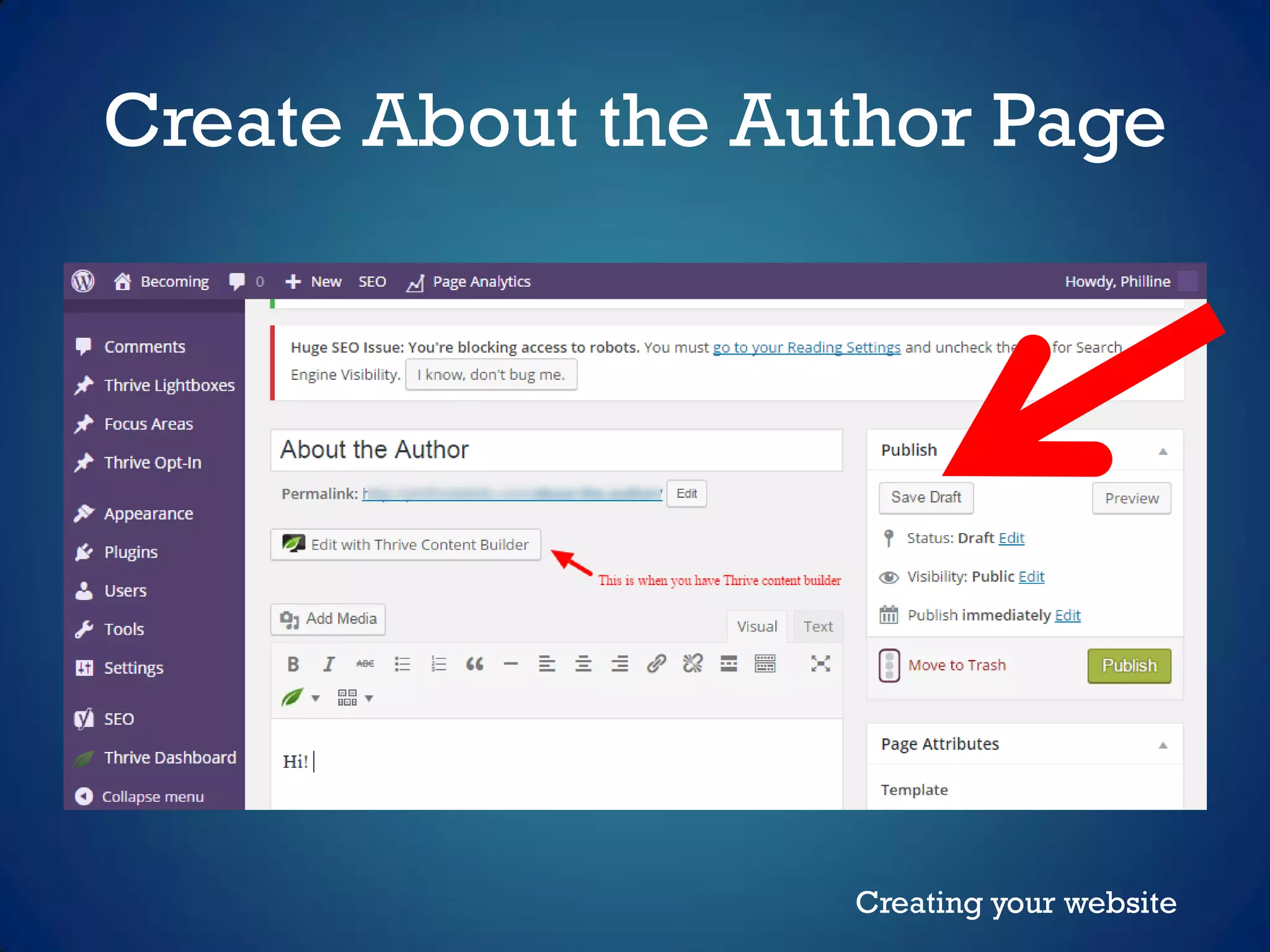The image size is (1270, 952).
Task: Open the comments bubble in admin bar
Action: pyautogui.click(x=237, y=281)
